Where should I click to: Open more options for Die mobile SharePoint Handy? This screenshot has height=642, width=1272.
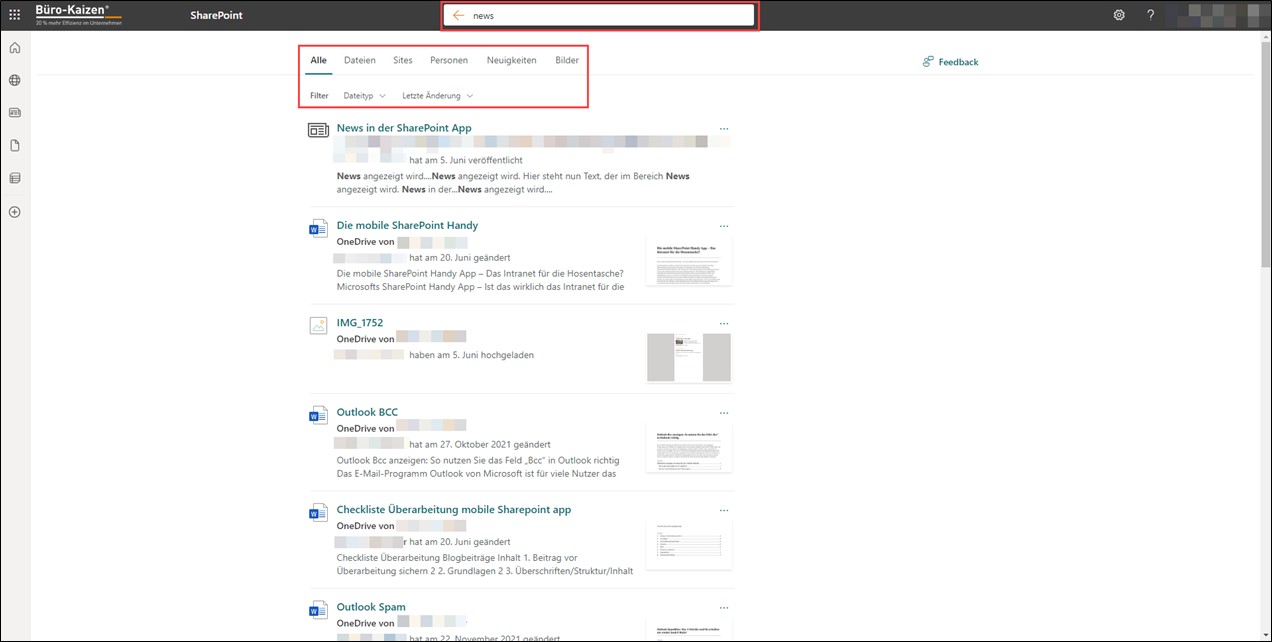[x=724, y=226]
